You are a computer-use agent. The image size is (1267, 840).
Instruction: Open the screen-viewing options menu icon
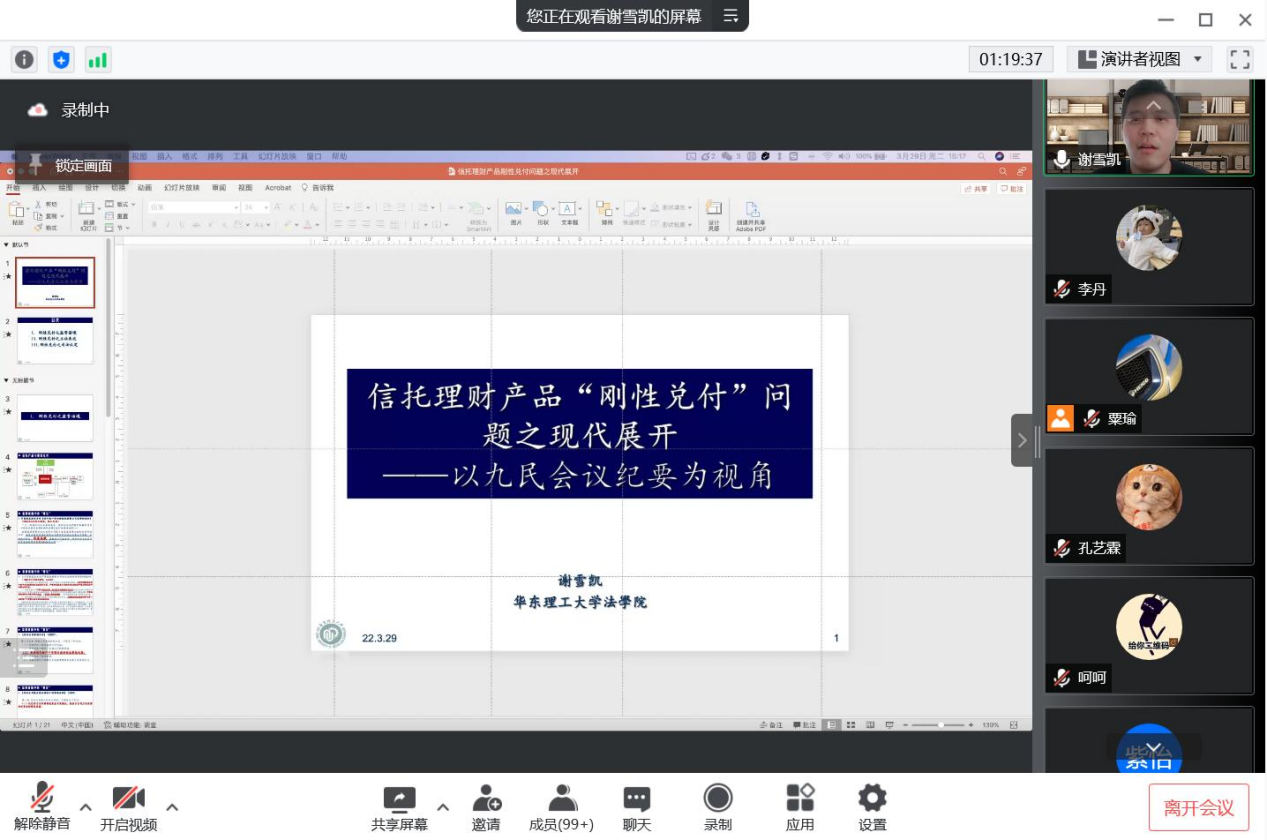pos(731,16)
